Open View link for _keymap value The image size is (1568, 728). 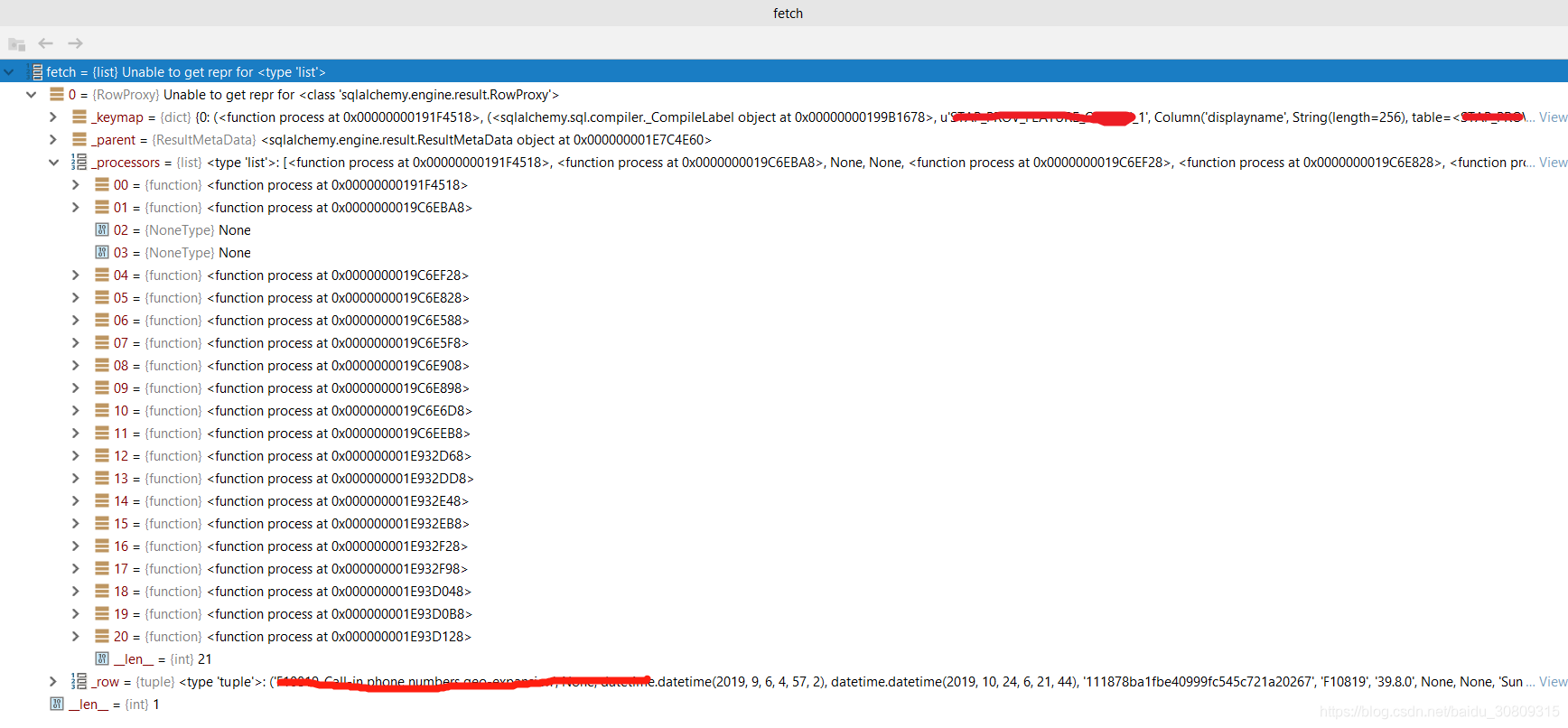tap(1553, 117)
